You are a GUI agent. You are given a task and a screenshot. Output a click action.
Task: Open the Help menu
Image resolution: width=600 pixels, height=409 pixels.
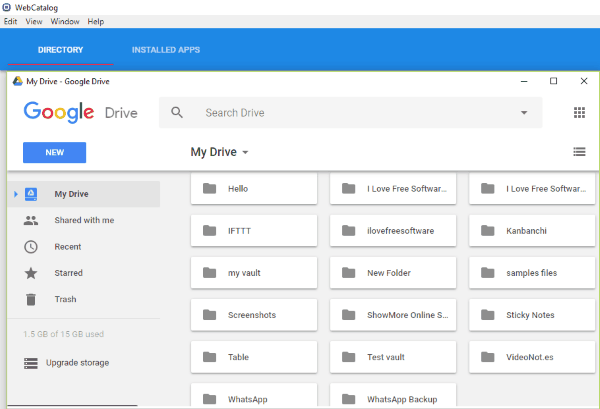96,21
